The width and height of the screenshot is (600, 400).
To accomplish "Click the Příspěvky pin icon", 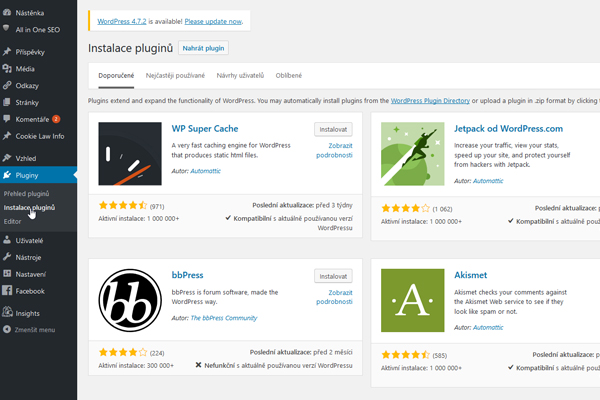I will tap(7, 52).
